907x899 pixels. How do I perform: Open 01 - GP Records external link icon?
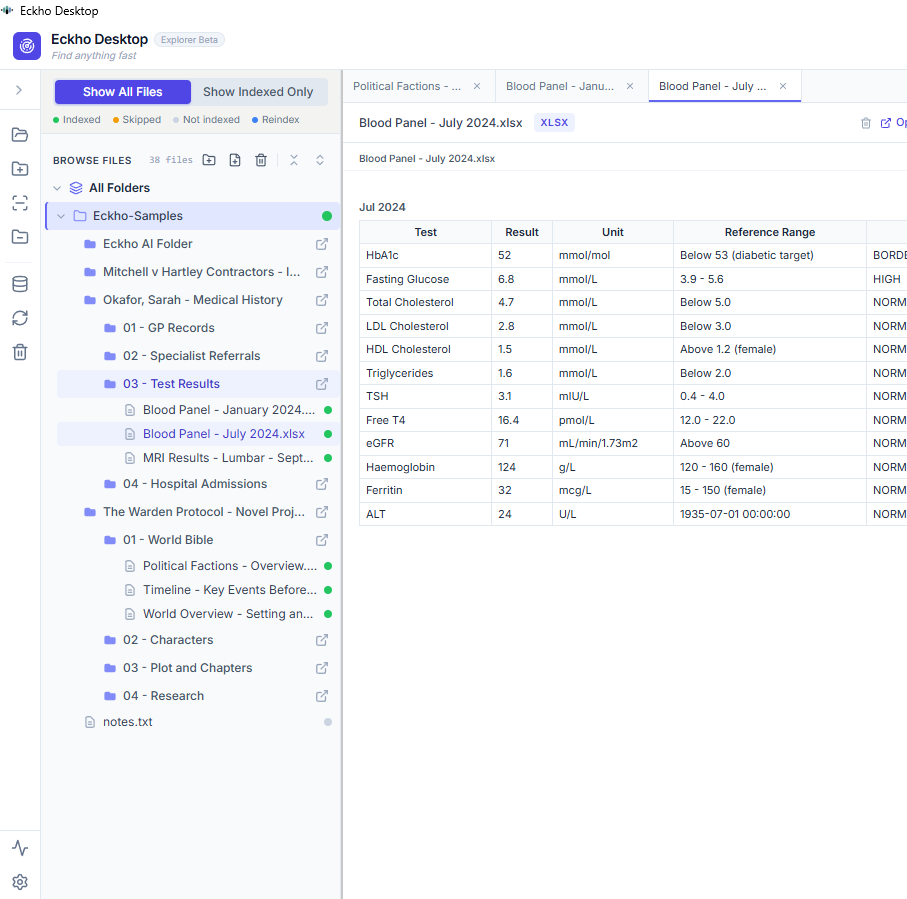pos(322,328)
